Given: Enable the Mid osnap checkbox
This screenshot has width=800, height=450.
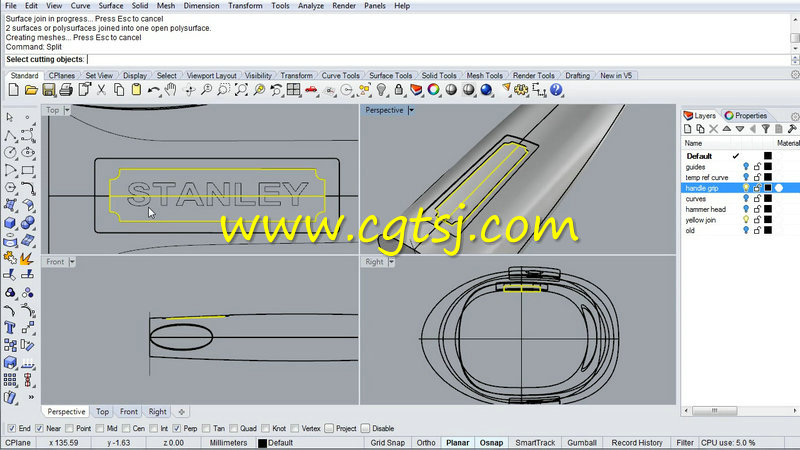Looking at the screenshot, I should (x=100, y=429).
